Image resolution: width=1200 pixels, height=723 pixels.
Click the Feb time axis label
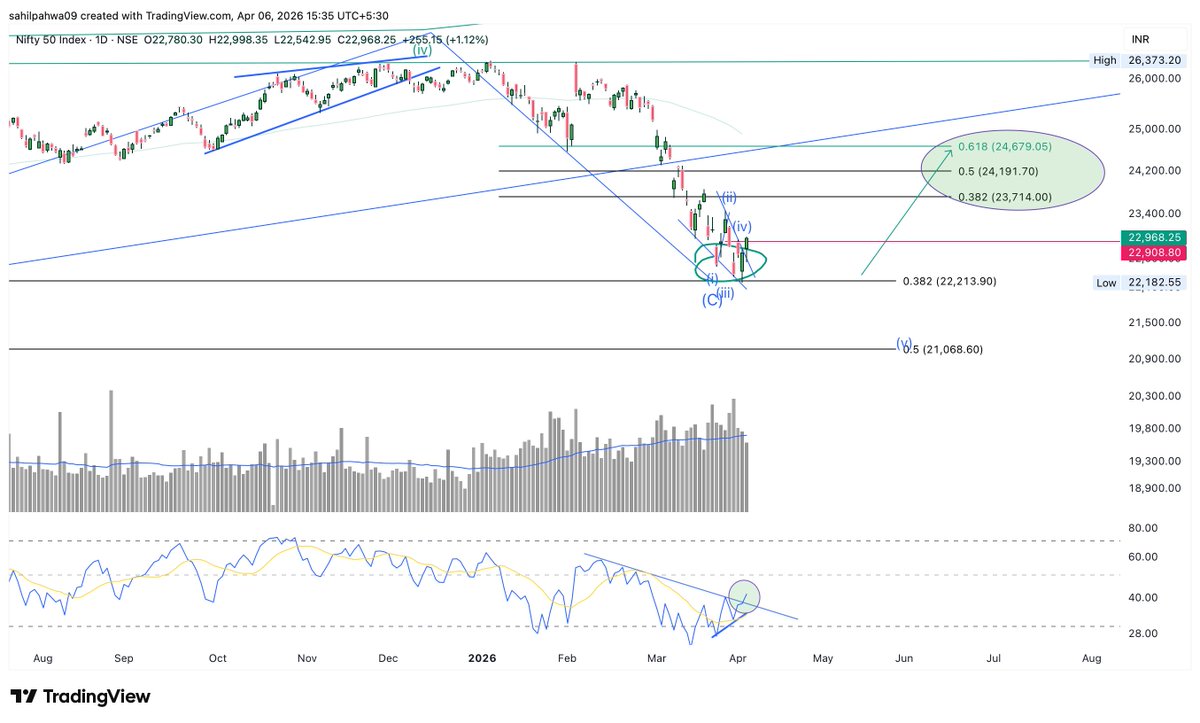click(567, 659)
